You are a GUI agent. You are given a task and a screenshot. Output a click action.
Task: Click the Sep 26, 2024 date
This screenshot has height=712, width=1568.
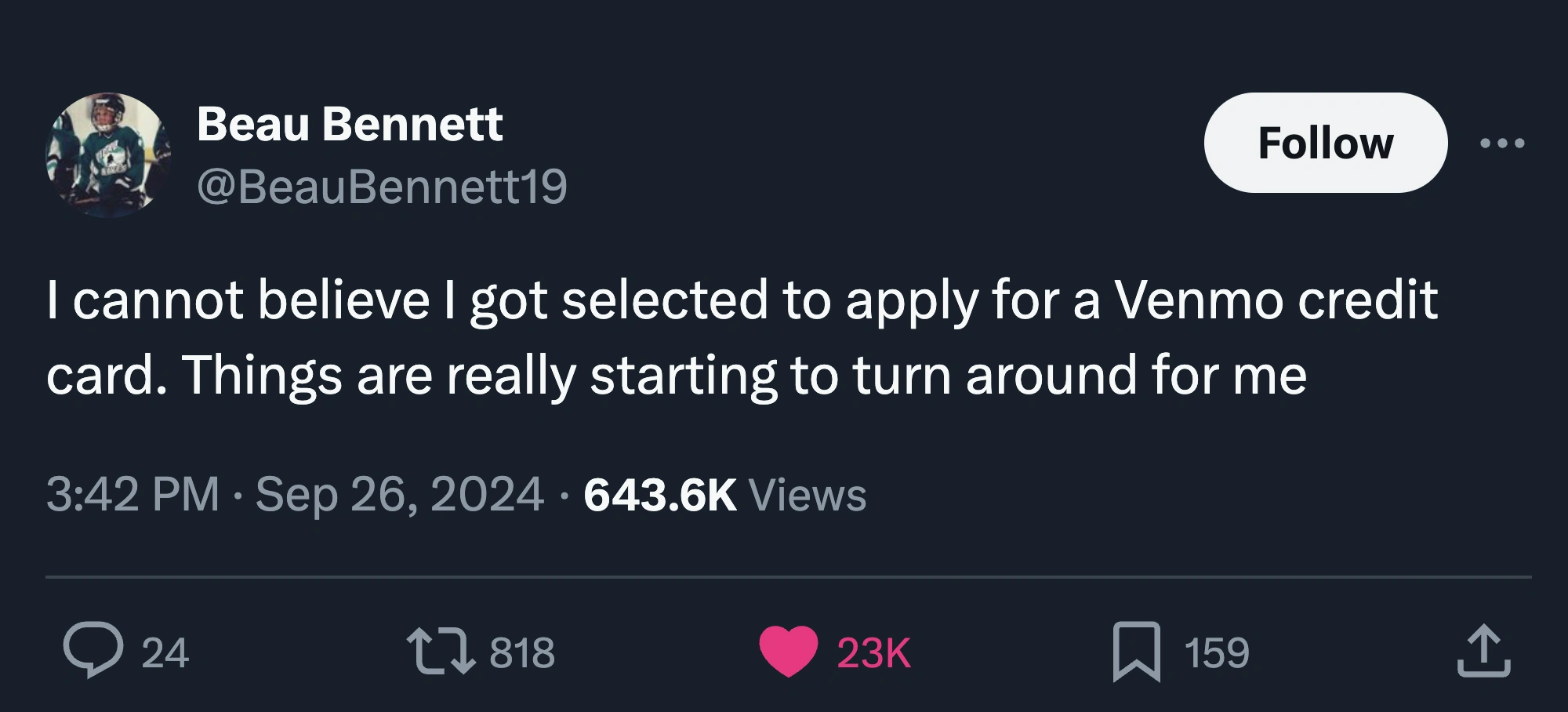coord(399,495)
